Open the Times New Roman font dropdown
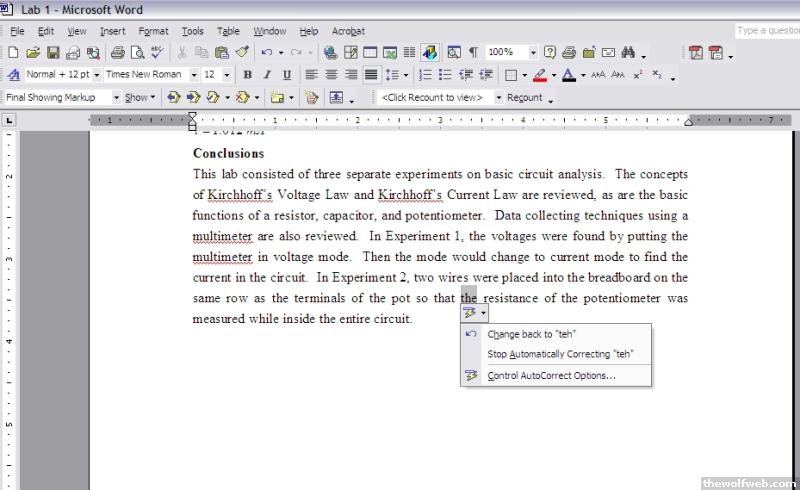 194,75
